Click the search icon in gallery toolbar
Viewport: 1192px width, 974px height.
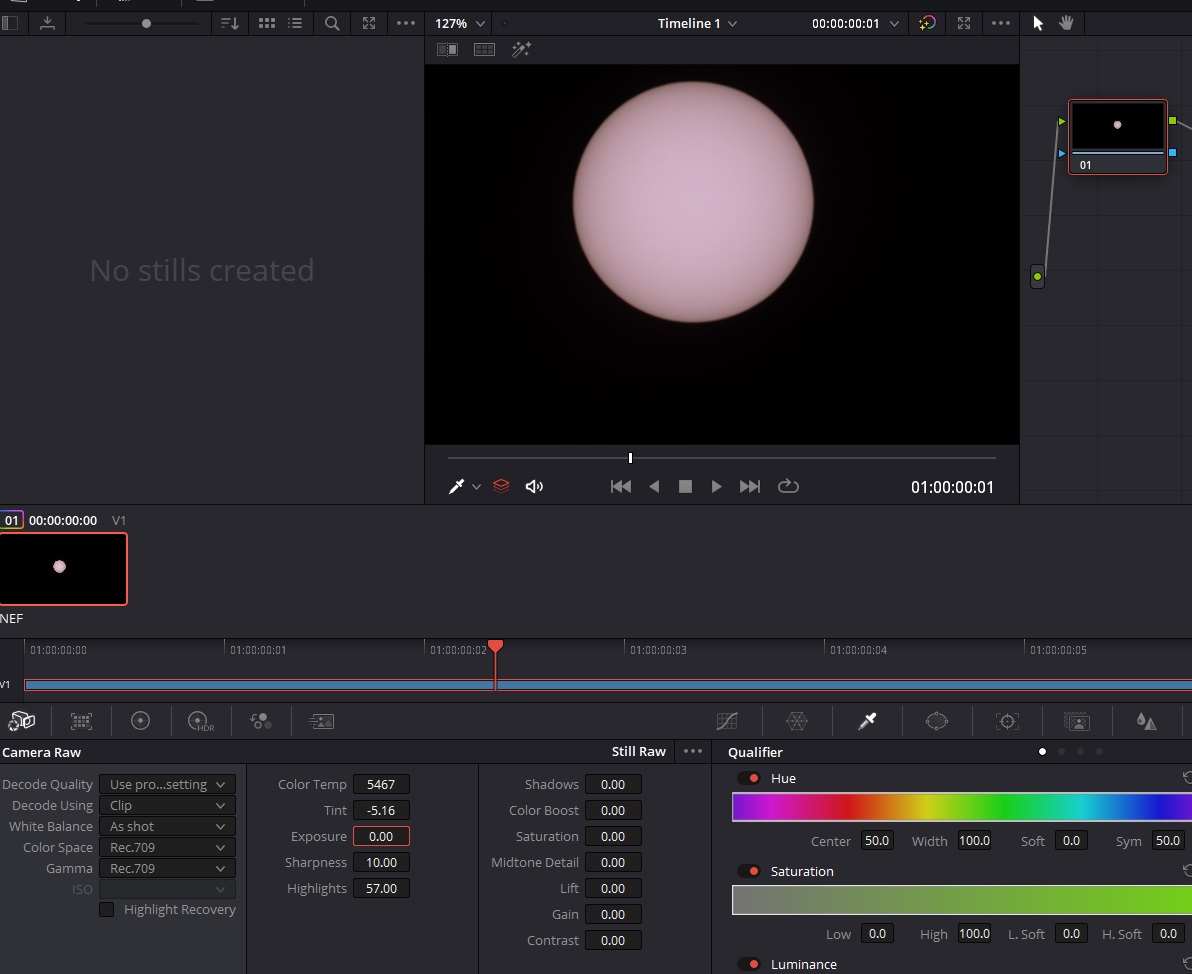click(332, 23)
